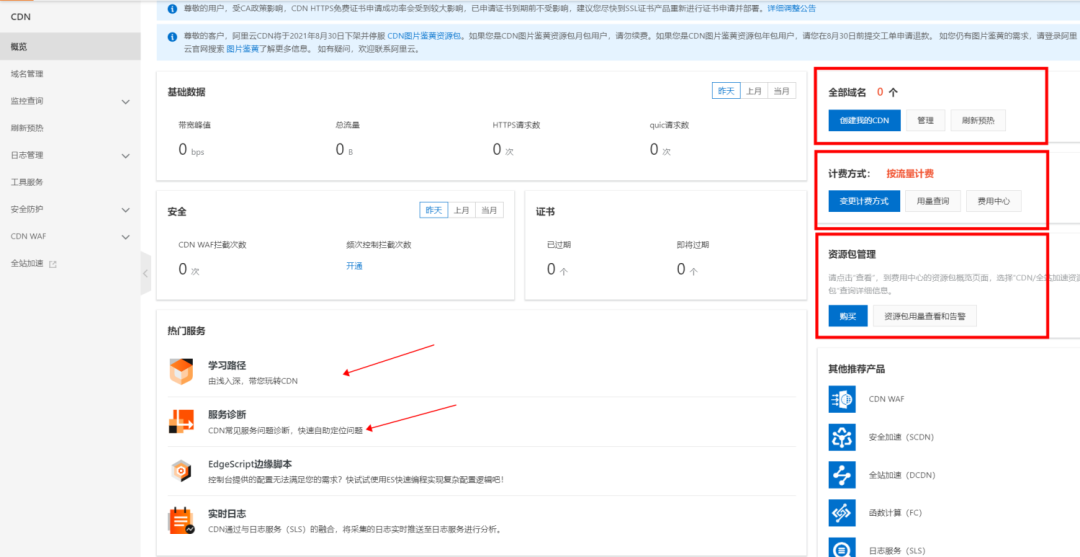Open the 详细调整公告 link
The height and width of the screenshot is (557, 1080).
[792, 9]
